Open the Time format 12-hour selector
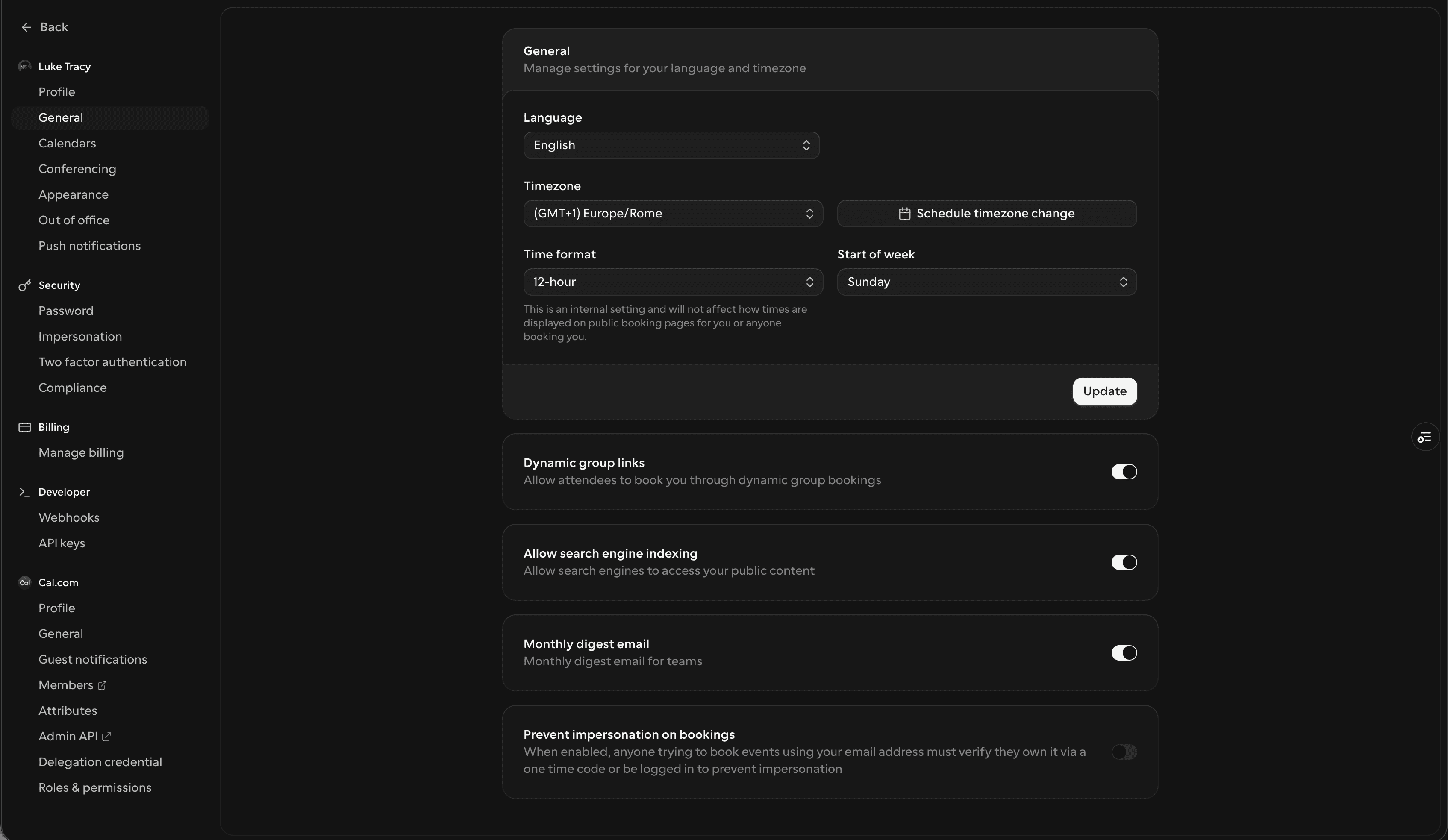1448x840 pixels. click(672, 282)
